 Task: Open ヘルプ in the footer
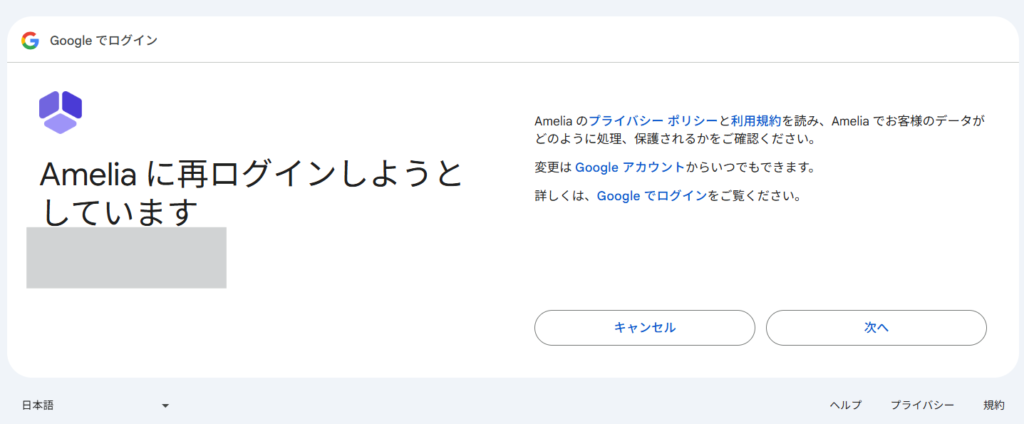845,405
